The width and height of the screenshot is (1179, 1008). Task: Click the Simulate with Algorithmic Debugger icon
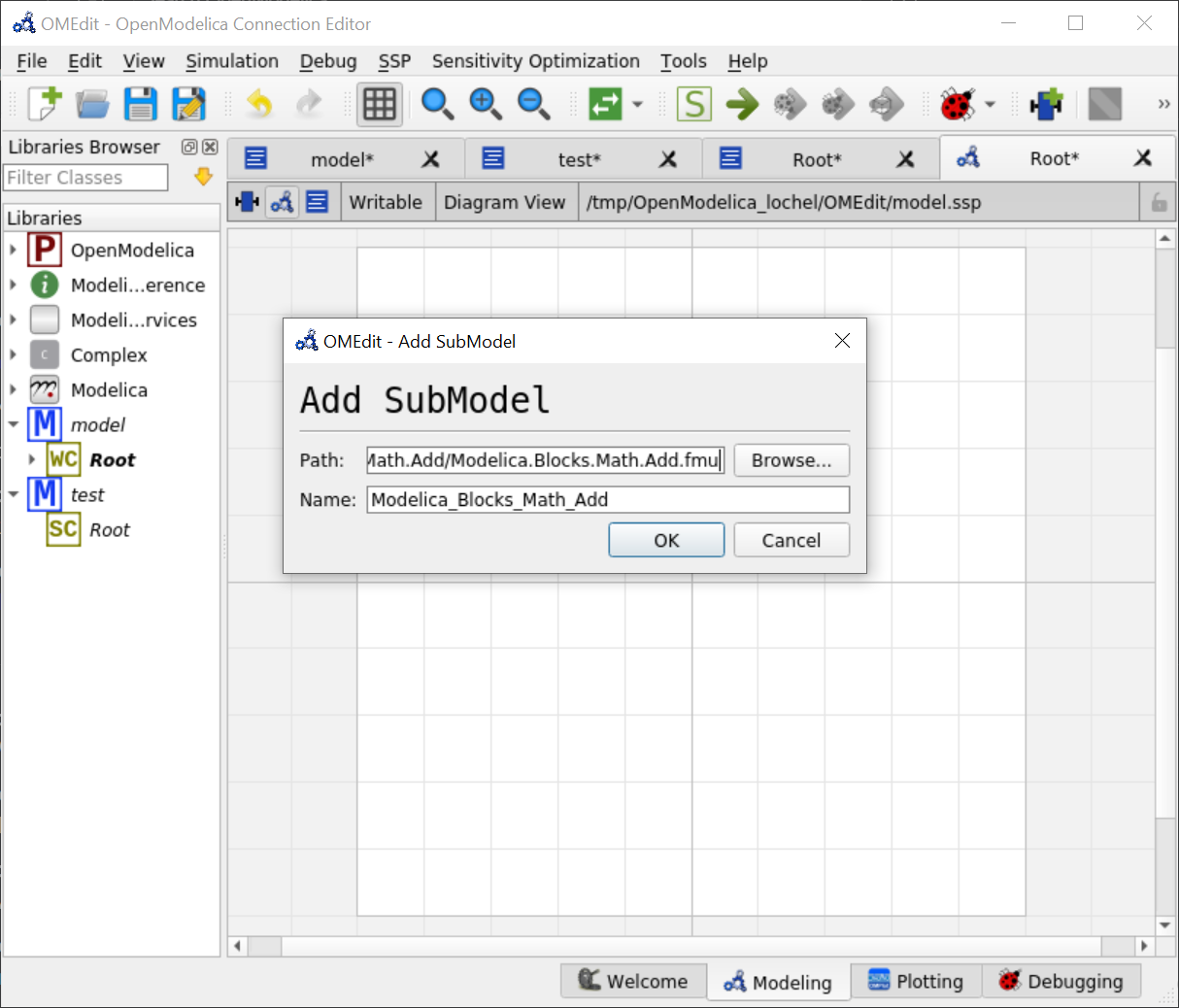tap(837, 104)
